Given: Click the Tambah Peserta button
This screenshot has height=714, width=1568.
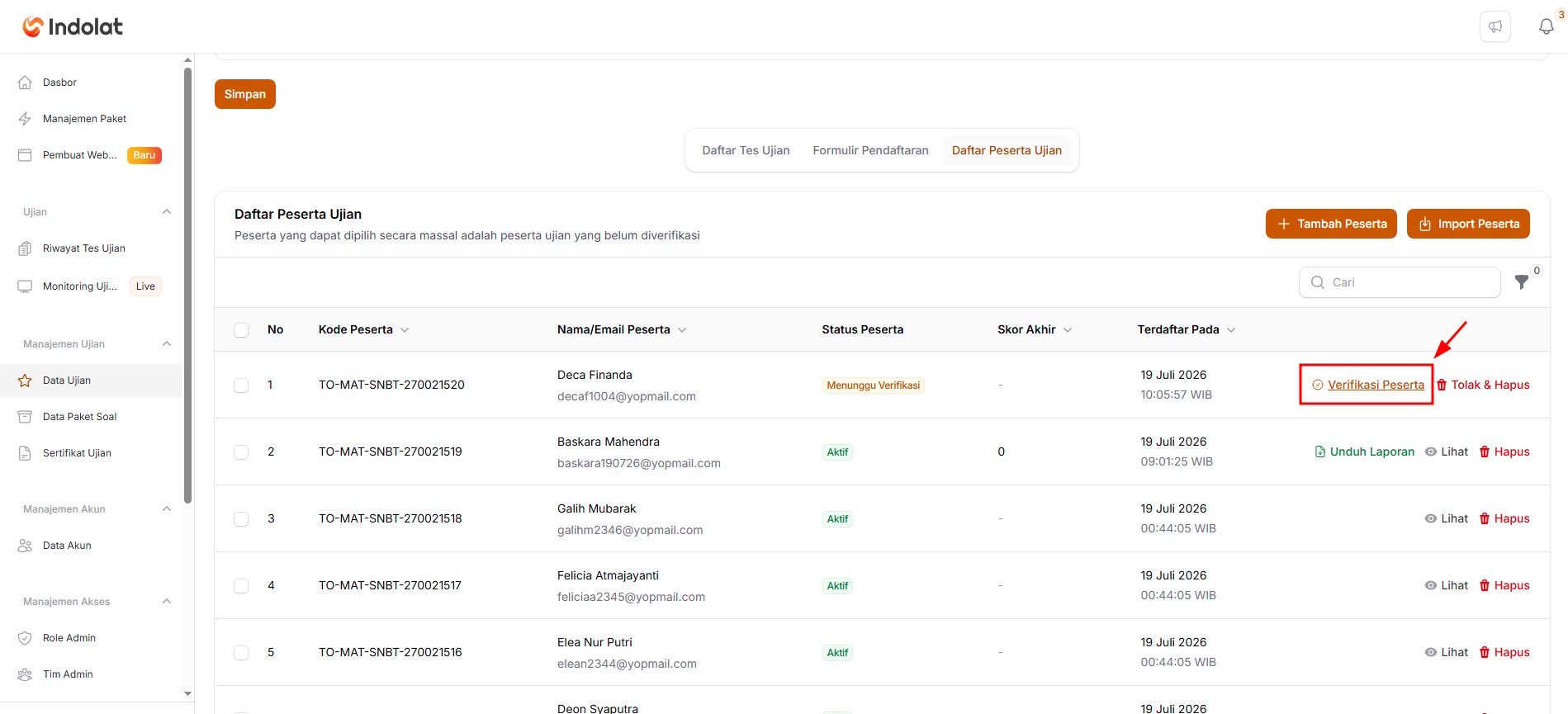Looking at the screenshot, I should coord(1331,224).
